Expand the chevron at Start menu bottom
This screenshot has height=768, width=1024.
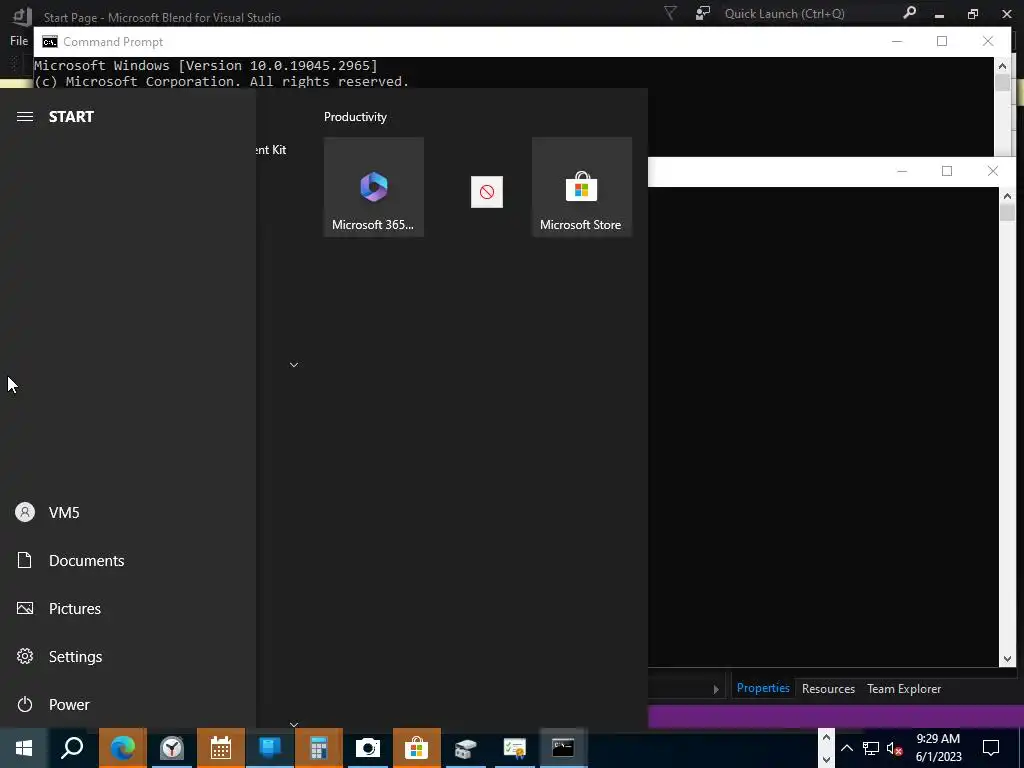click(x=294, y=724)
